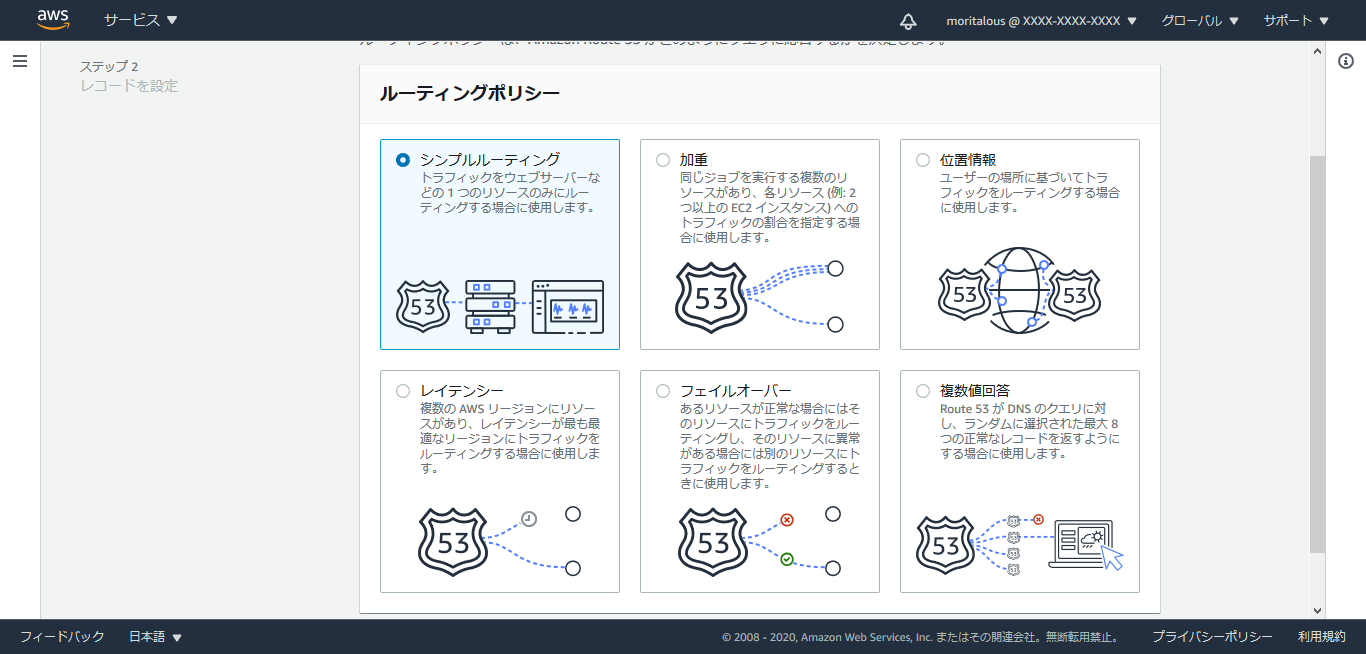Click the simple routing server illustration
1366x654 pixels.
tap(500, 306)
